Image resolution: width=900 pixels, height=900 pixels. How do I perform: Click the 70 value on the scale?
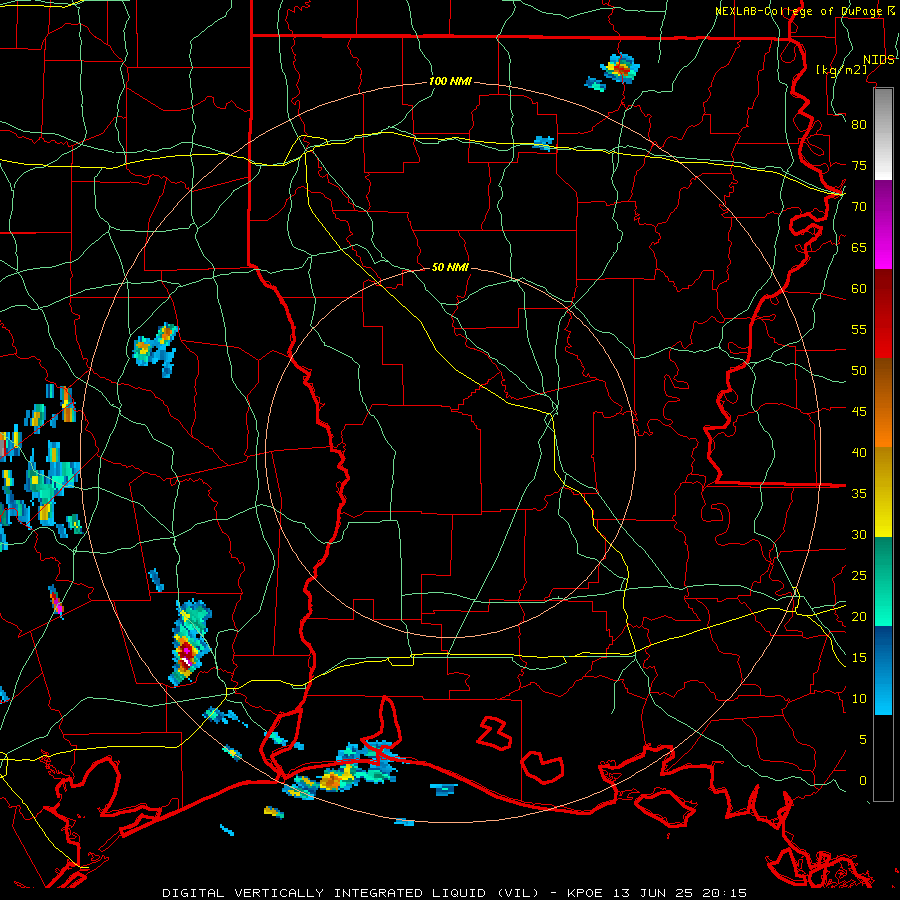click(x=859, y=207)
